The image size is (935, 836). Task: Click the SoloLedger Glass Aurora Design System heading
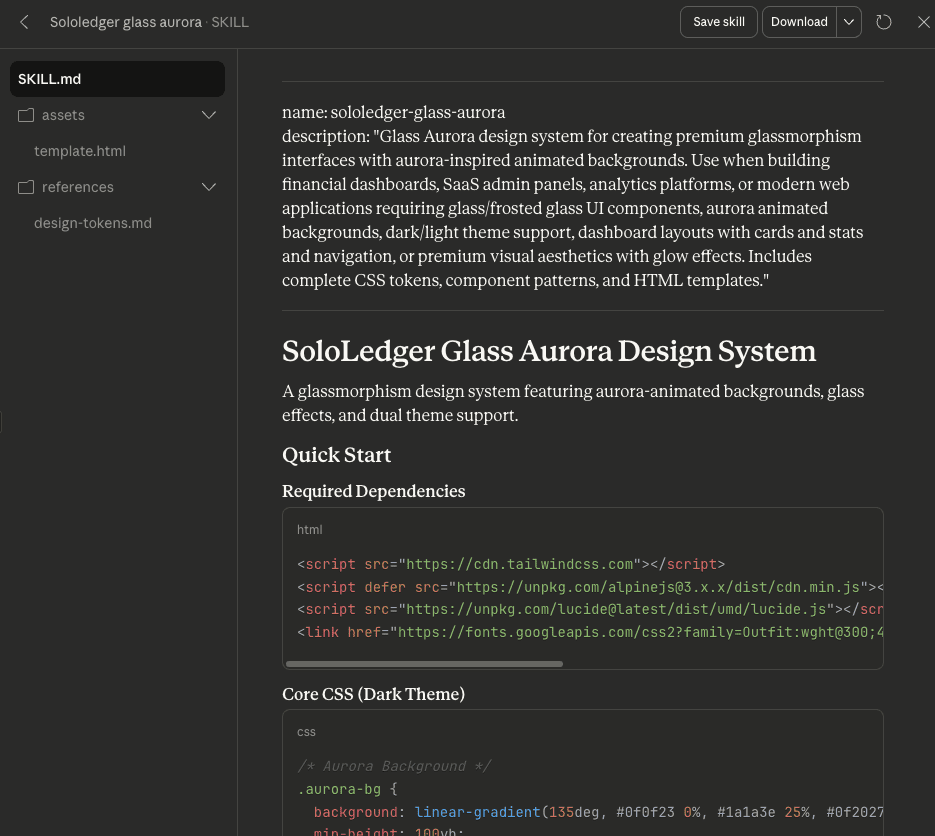(x=549, y=351)
